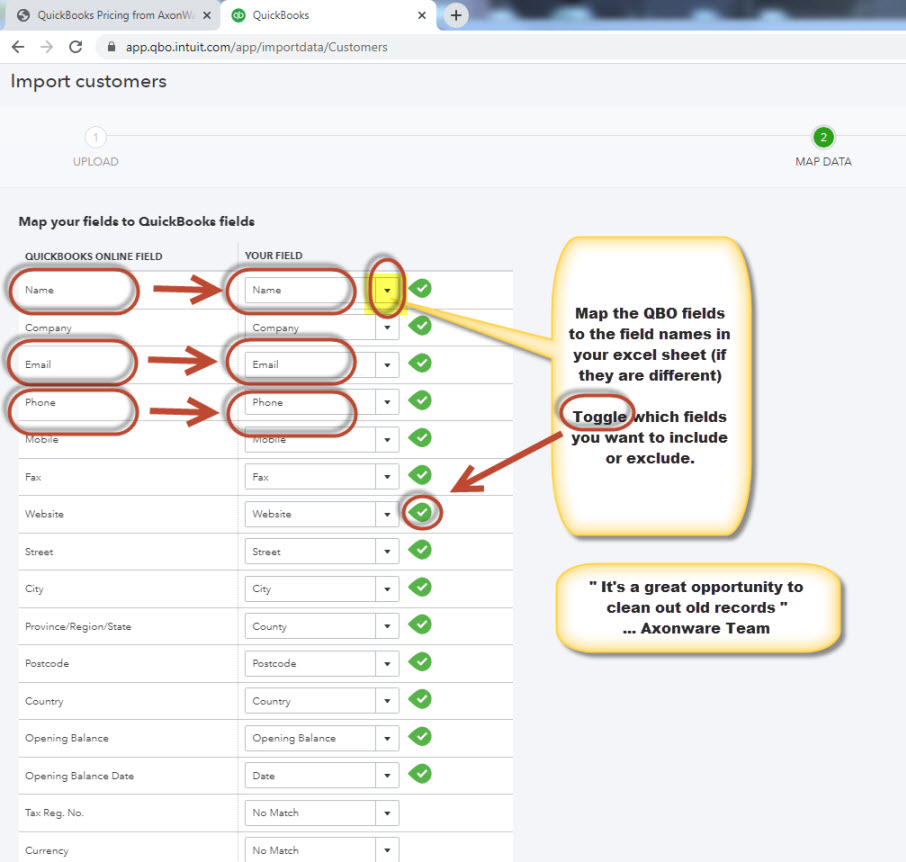Expand the Date mapping dropdown

[x=387, y=776]
